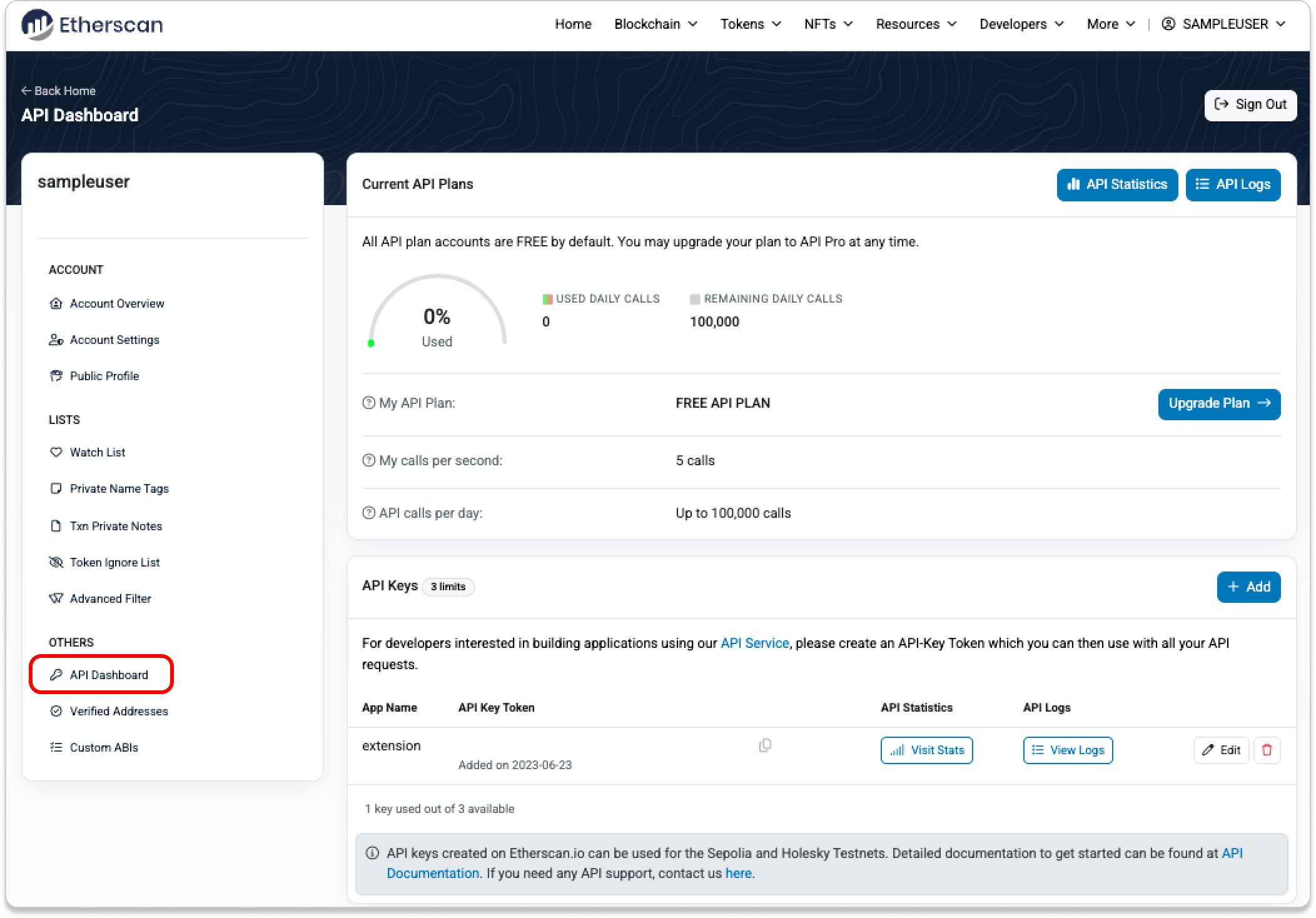The image size is (1316, 918).
Task: Go to Home in top navigation
Action: pos(573,24)
